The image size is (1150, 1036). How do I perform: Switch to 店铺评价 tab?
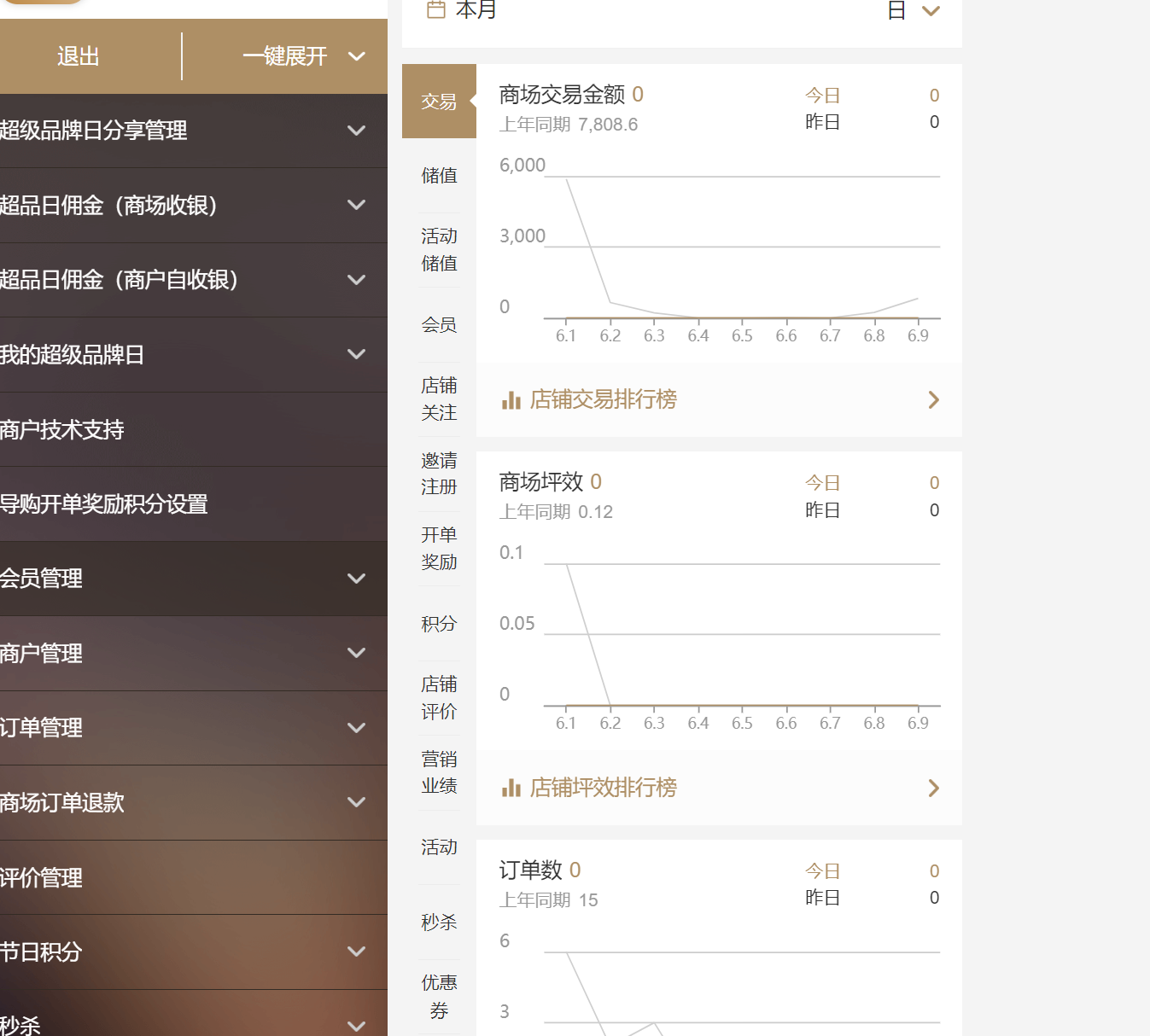pos(439,698)
